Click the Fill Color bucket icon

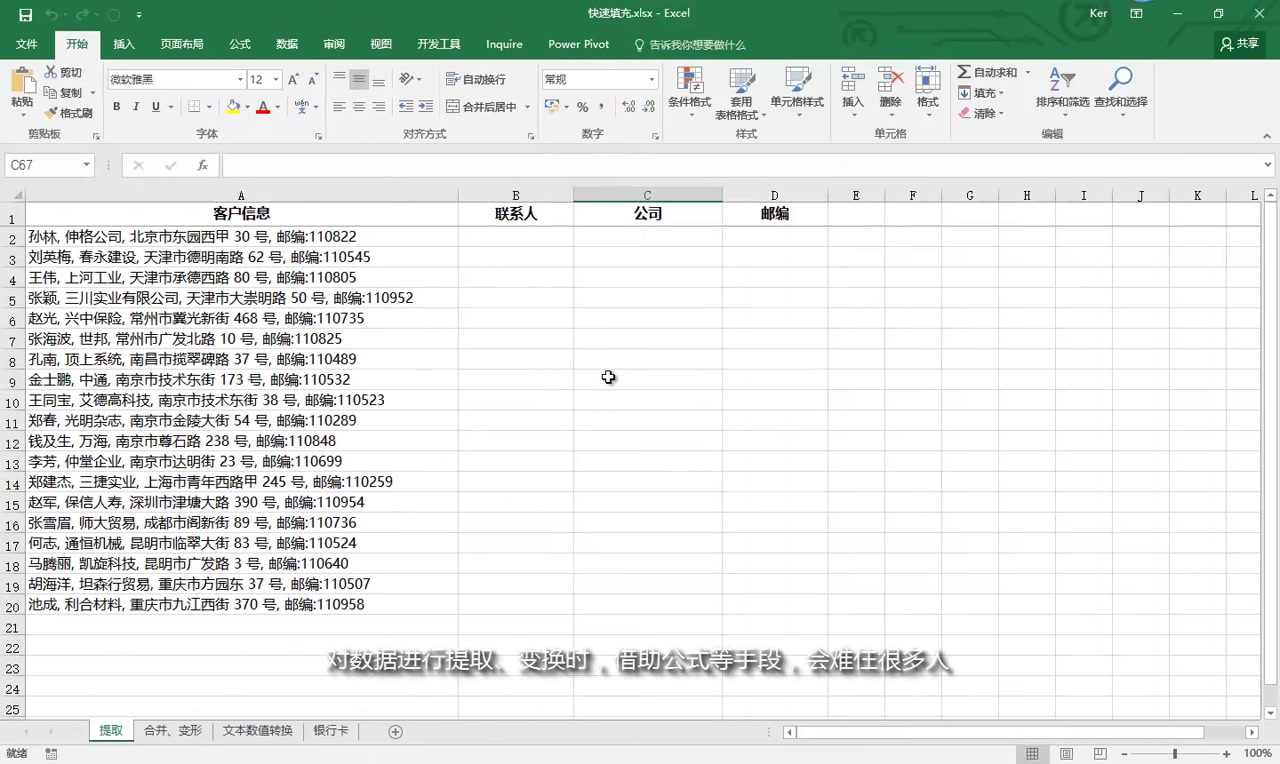[x=233, y=107]
